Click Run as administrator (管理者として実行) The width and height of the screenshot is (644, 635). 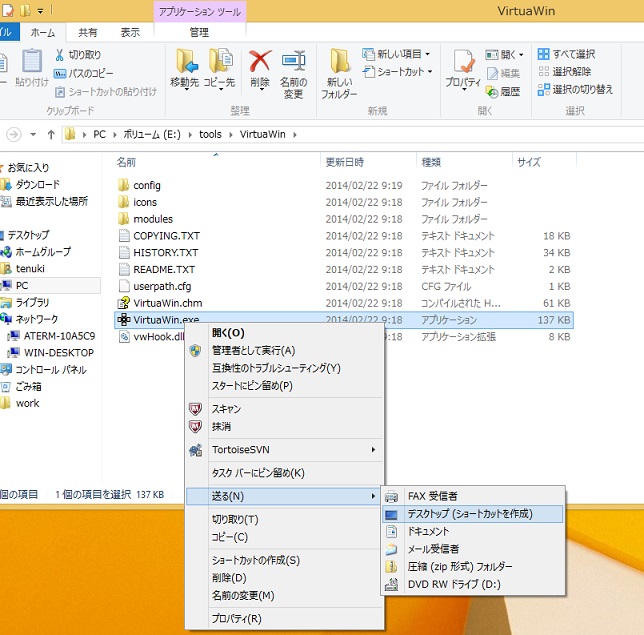(x=253, y=351)
